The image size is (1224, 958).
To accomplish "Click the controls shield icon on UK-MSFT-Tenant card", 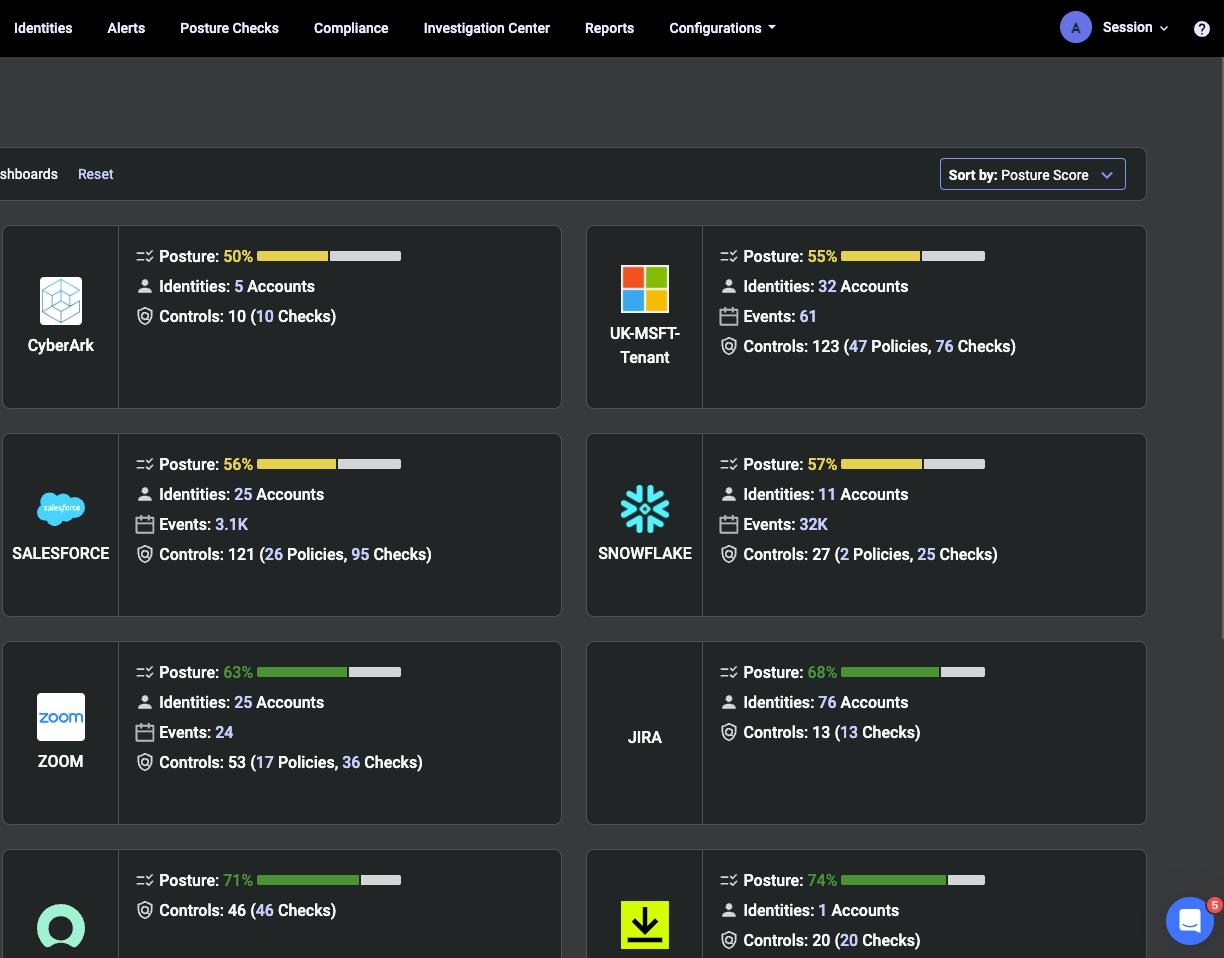I will tap(729, 346).
